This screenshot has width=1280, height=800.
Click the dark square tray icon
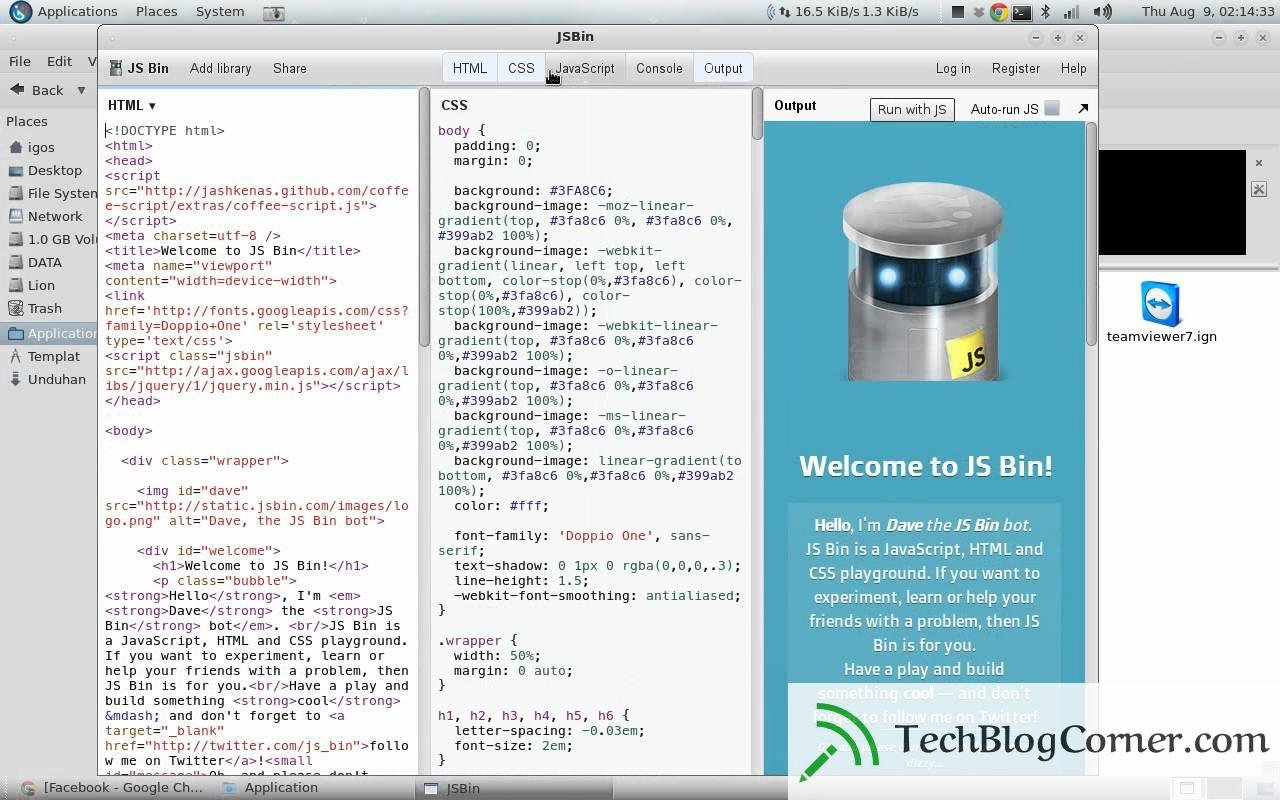coord(958,12)
